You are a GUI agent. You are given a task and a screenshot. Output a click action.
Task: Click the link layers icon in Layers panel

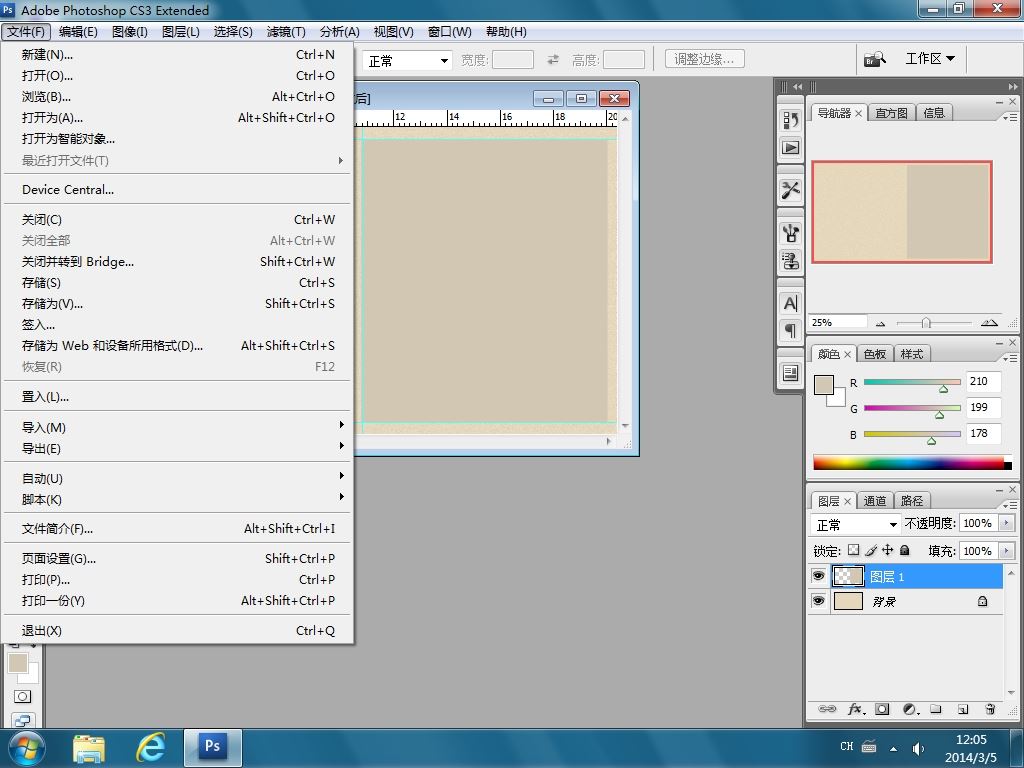pos(827,709)
